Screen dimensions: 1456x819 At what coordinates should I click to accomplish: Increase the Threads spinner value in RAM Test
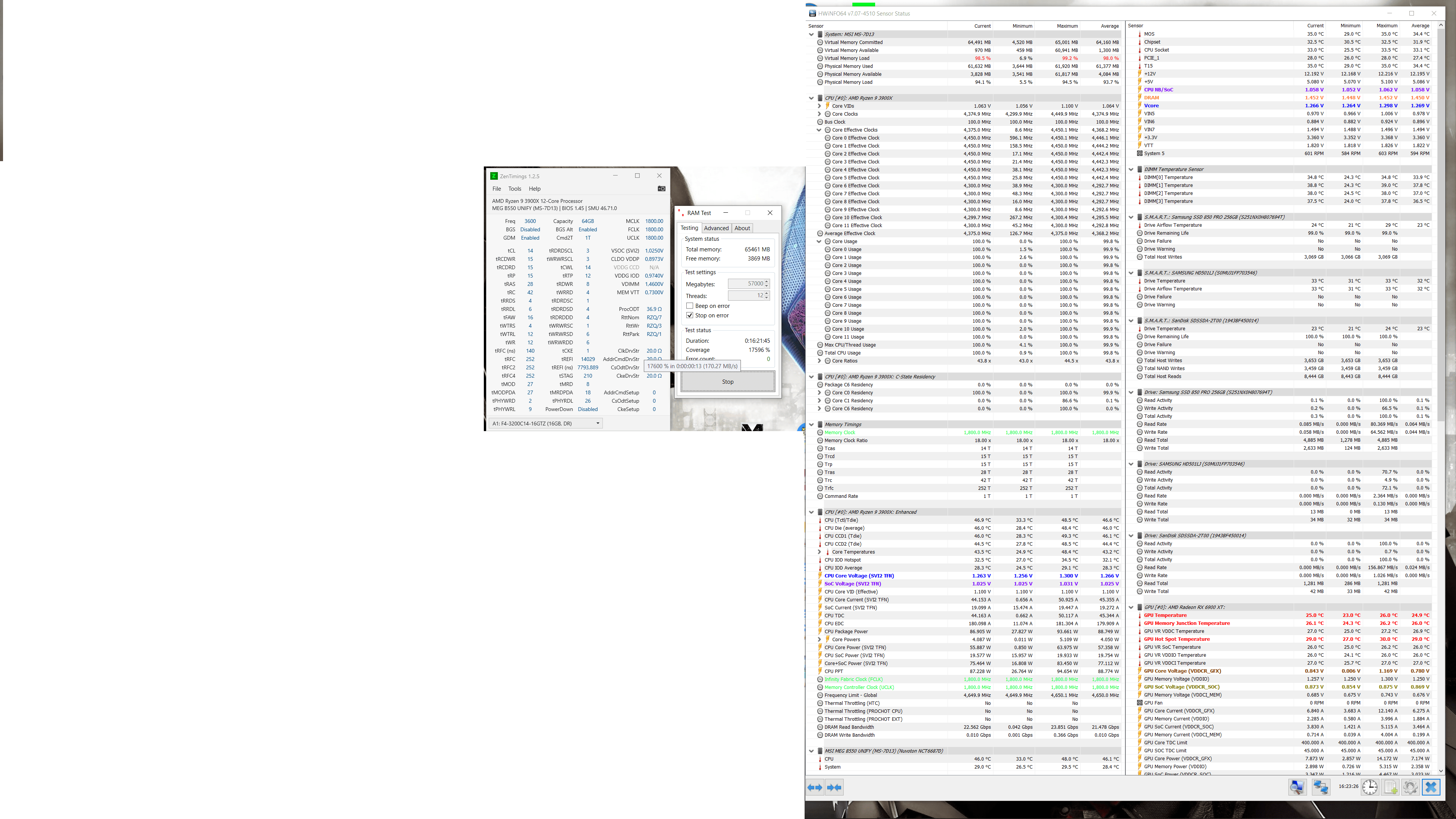766,293
